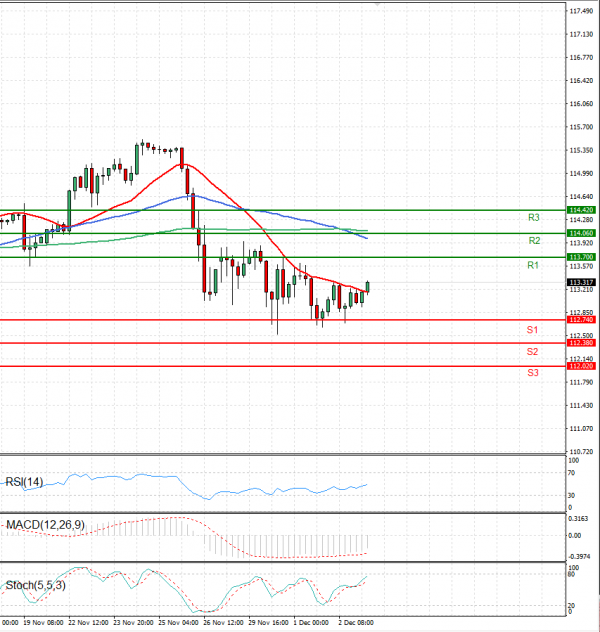Click the S3 support label
This screenshot has width=600, height=632.
pos(533,373)
